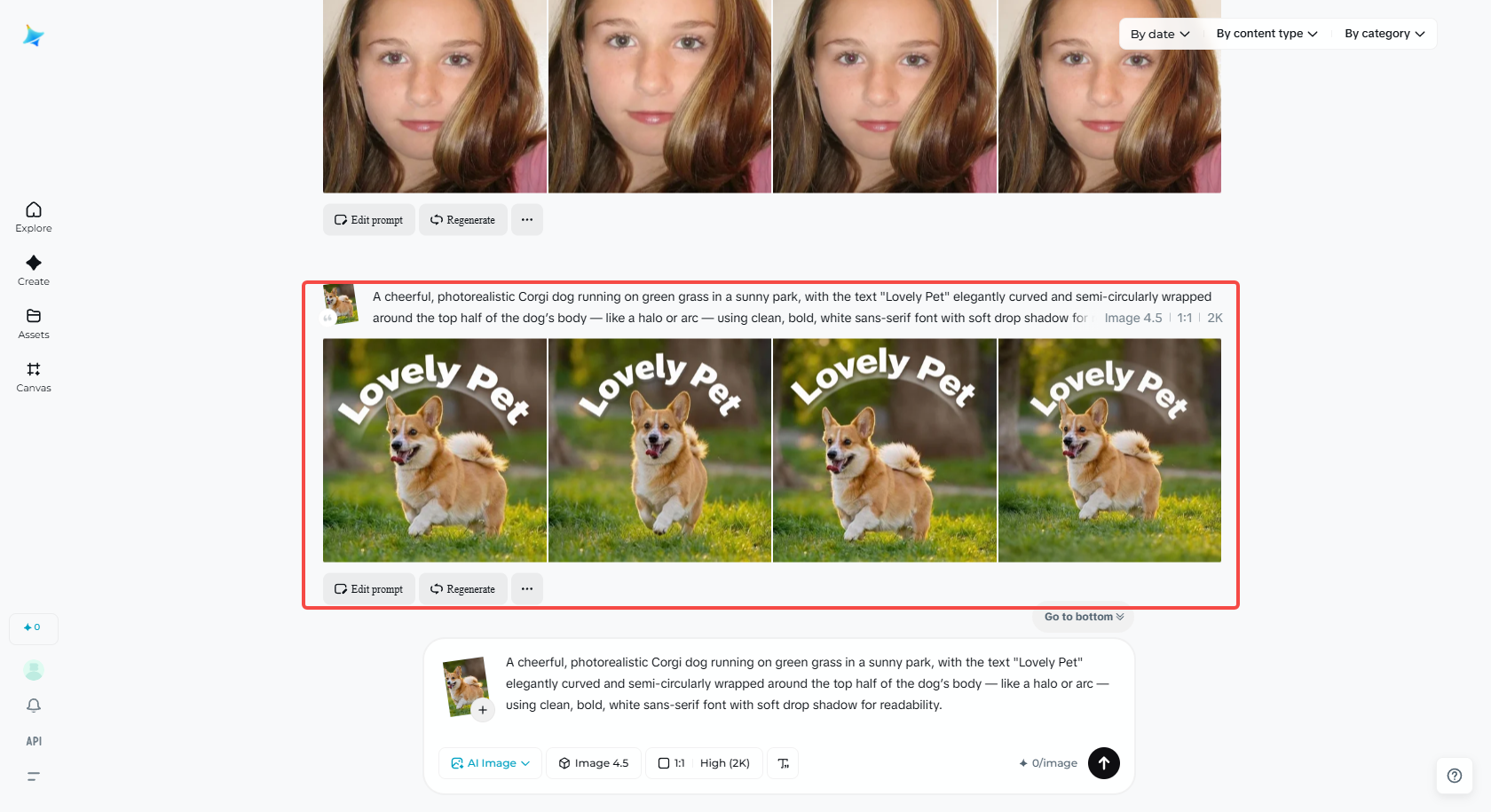Open user profile avatar
This screenshot has height=812, width=1491.
[x=34, y=670]
